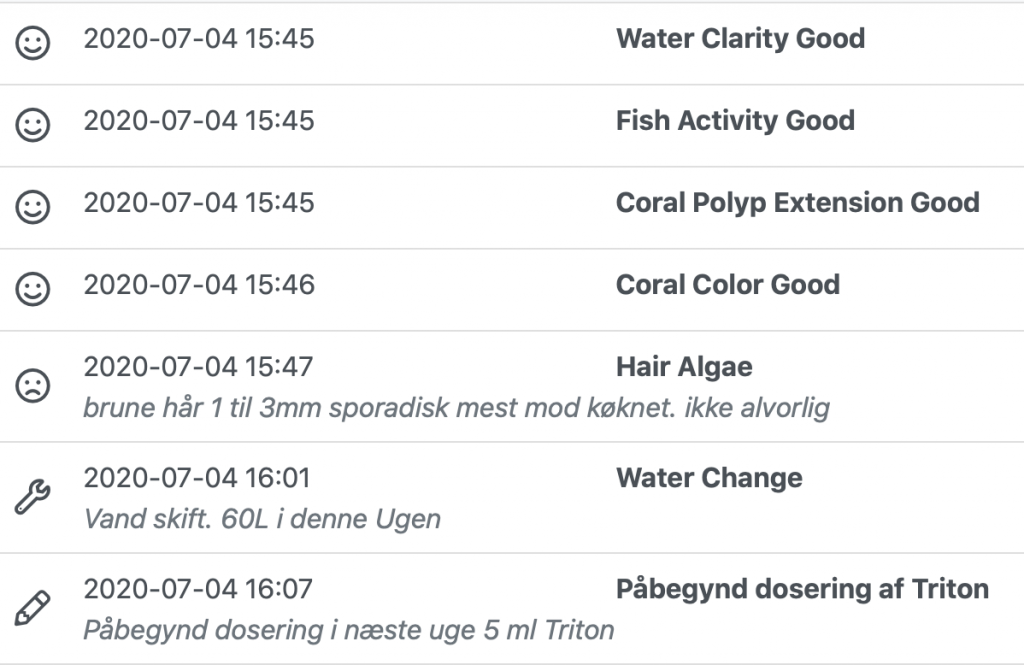Click the sad face icon for Hair Algae
This screenshot has width=1024, height=665.
(33, 386)
